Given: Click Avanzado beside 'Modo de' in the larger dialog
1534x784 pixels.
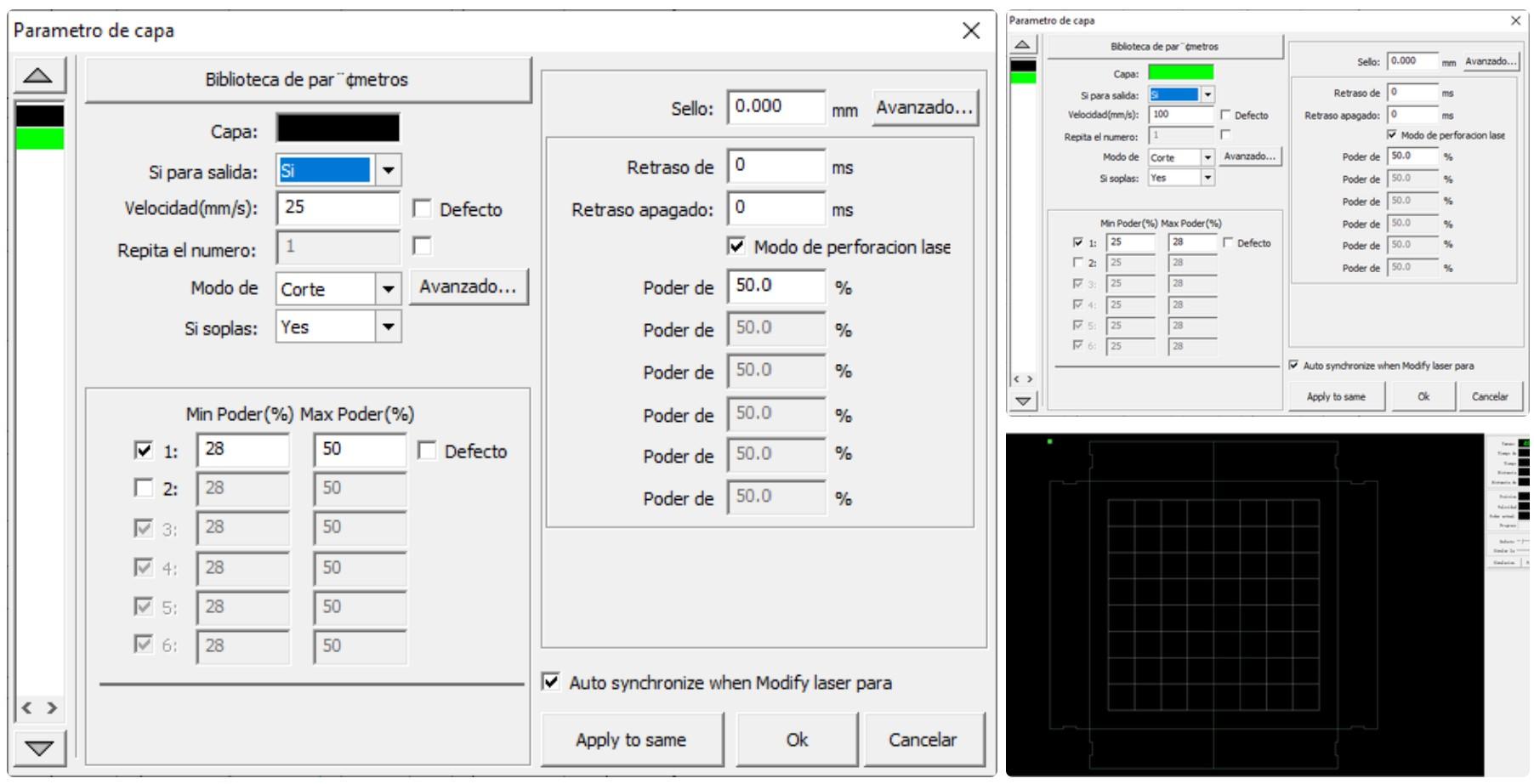Looking at the screenshot, I should (x=468, y=287).
